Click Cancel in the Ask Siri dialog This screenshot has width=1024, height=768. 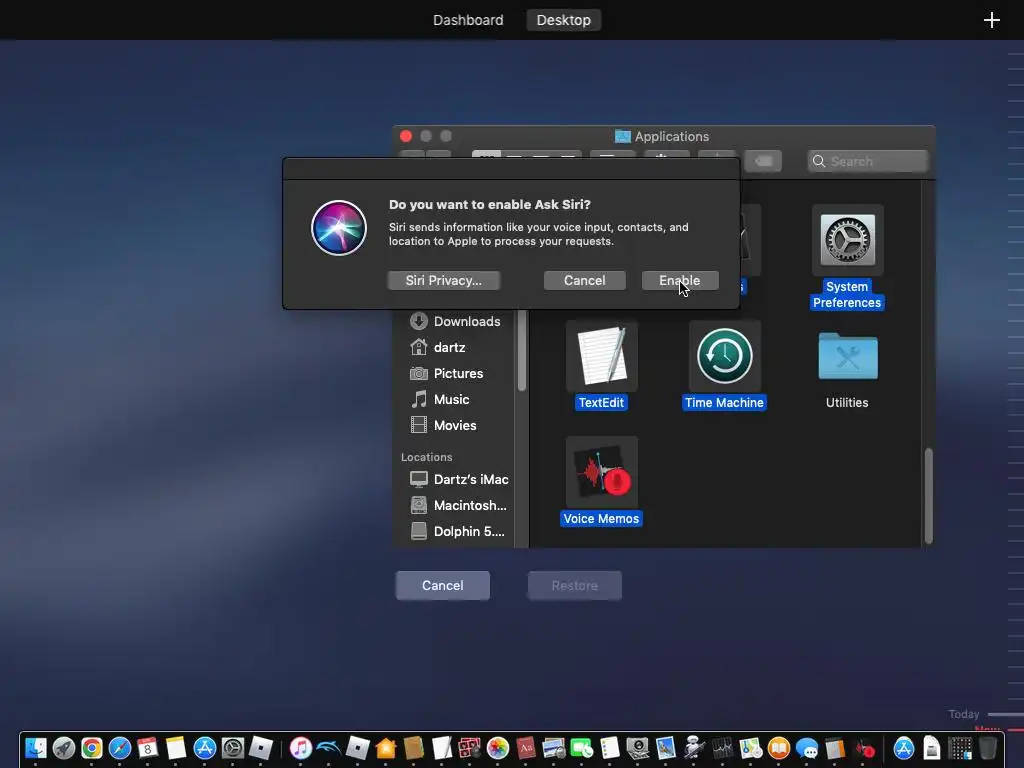click(584, 280)
